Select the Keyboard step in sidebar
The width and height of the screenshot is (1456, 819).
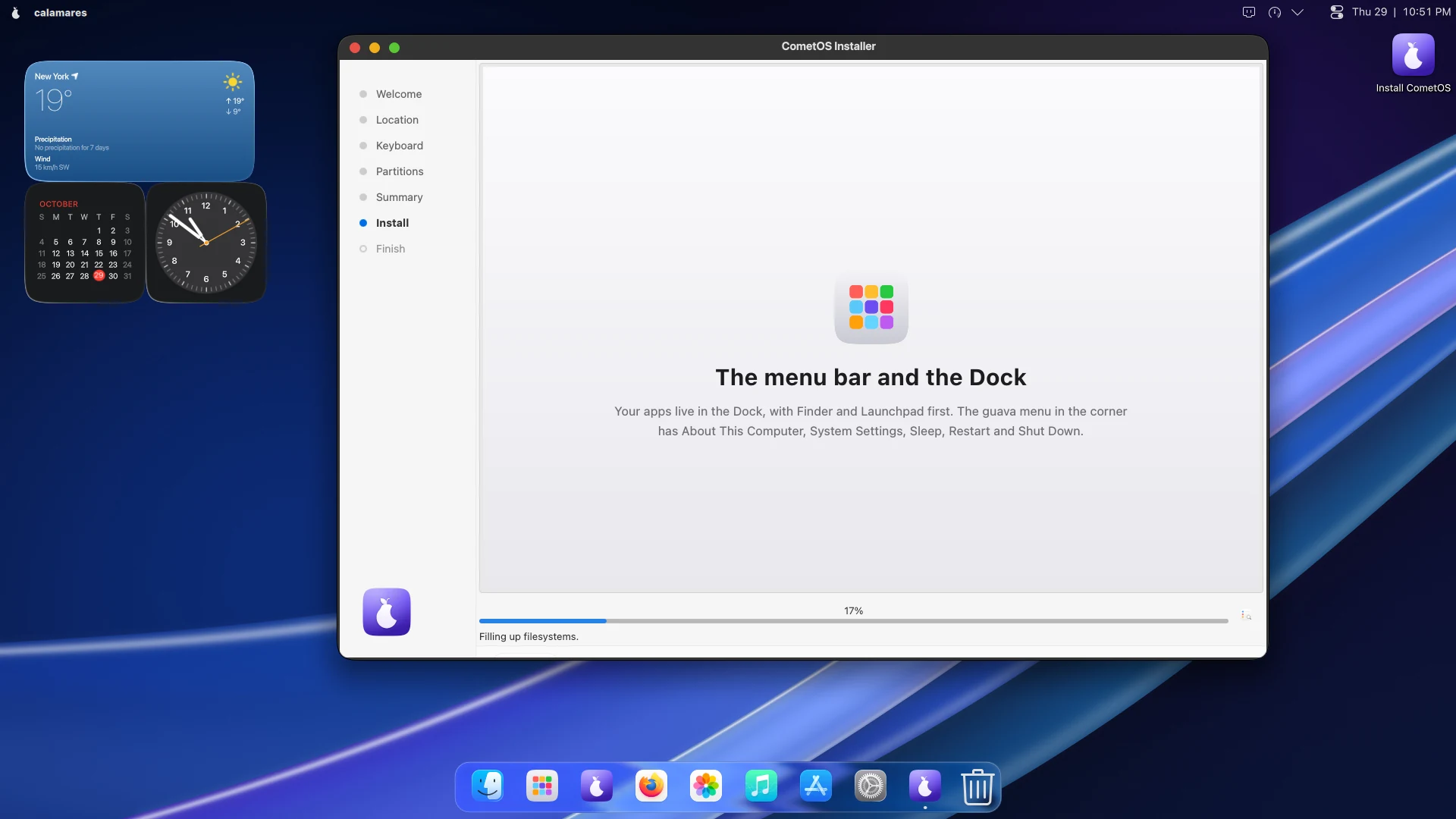coord(400,146)
